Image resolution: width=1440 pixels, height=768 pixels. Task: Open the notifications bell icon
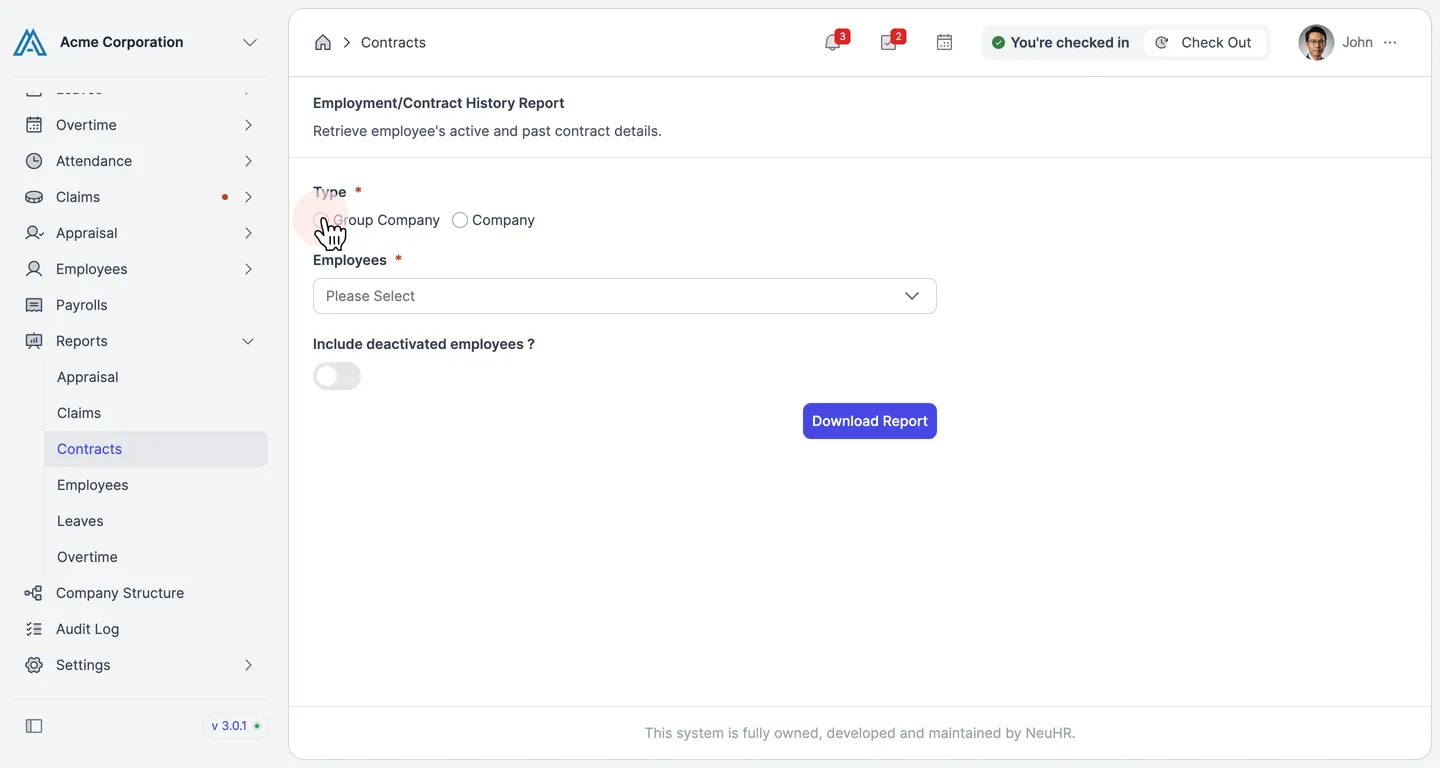832,42
